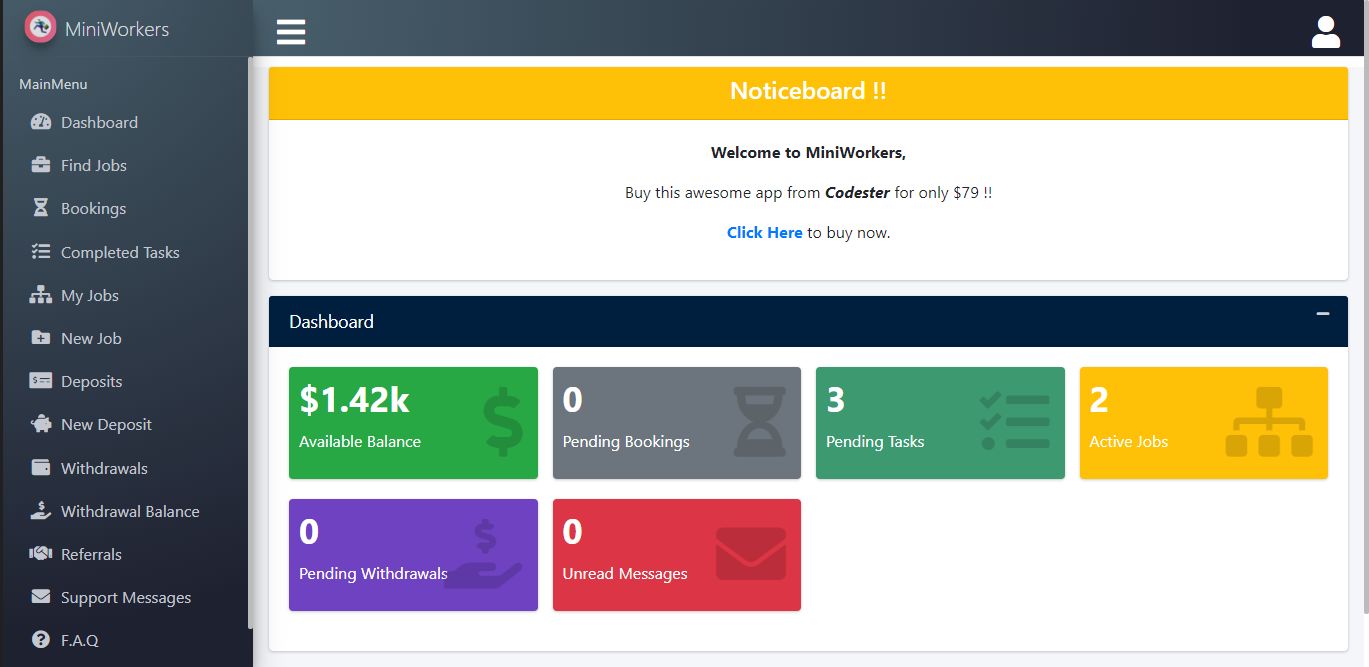Toggle the sidebar with hamburger menu icon
Viewport: 1369px width, 667px height.
coord(291,32)
